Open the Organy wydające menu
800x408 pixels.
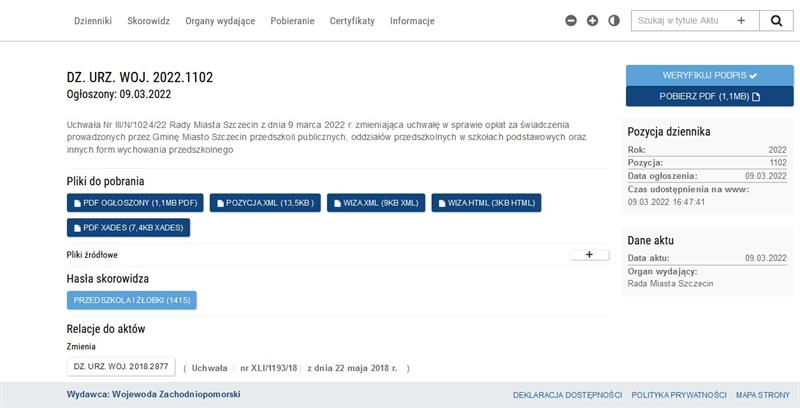pos(220,21)
